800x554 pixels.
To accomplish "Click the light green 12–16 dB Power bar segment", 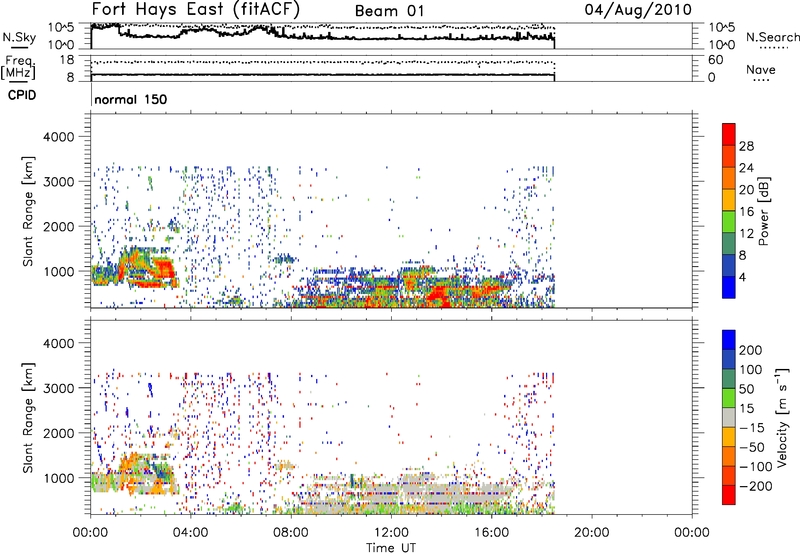I will tap(729, 221).
